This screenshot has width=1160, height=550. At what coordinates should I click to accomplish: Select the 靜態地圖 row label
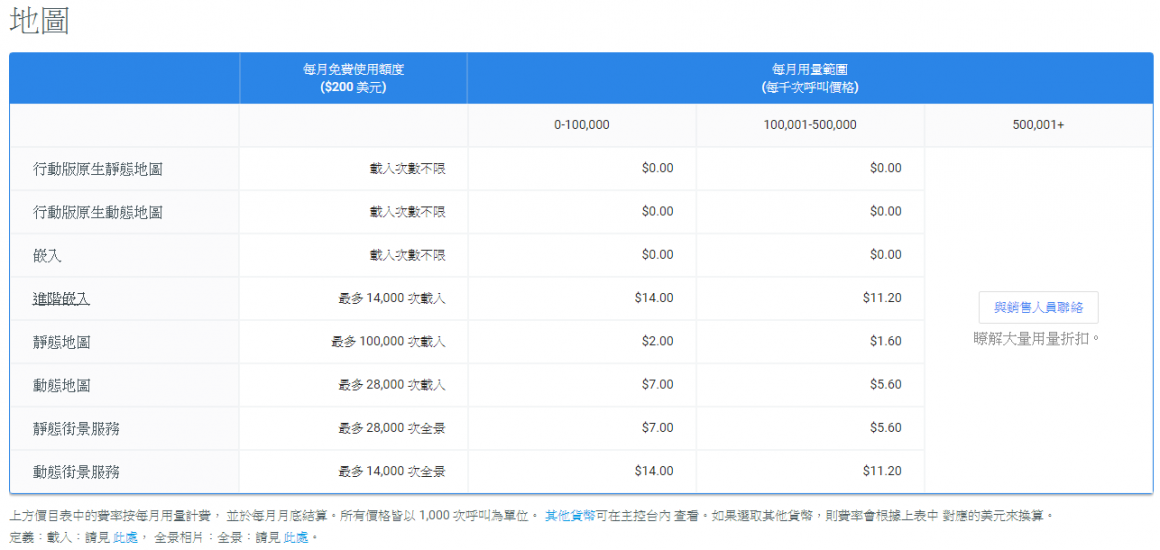(61, 342)
